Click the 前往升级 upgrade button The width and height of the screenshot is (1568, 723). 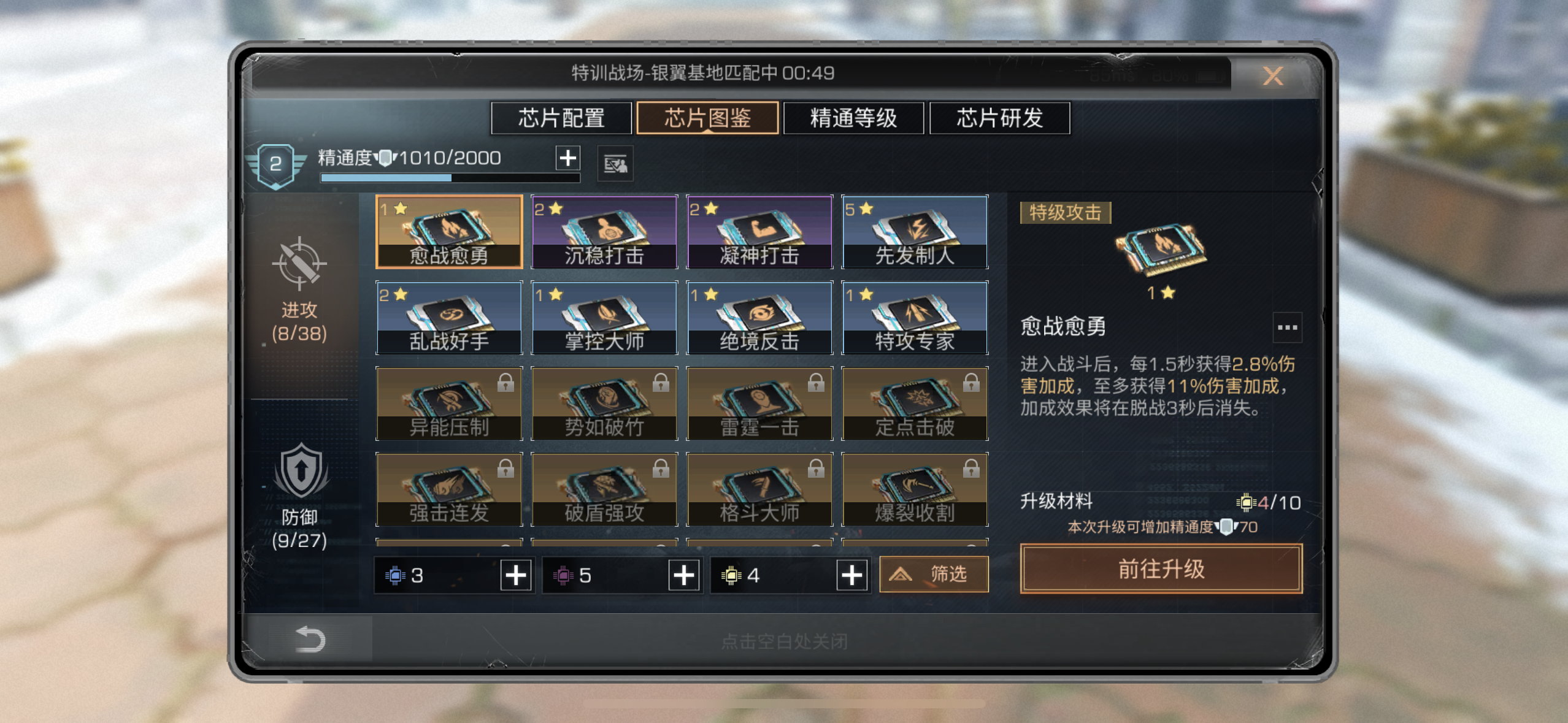pyautogui.click(x=1161, y=569)
